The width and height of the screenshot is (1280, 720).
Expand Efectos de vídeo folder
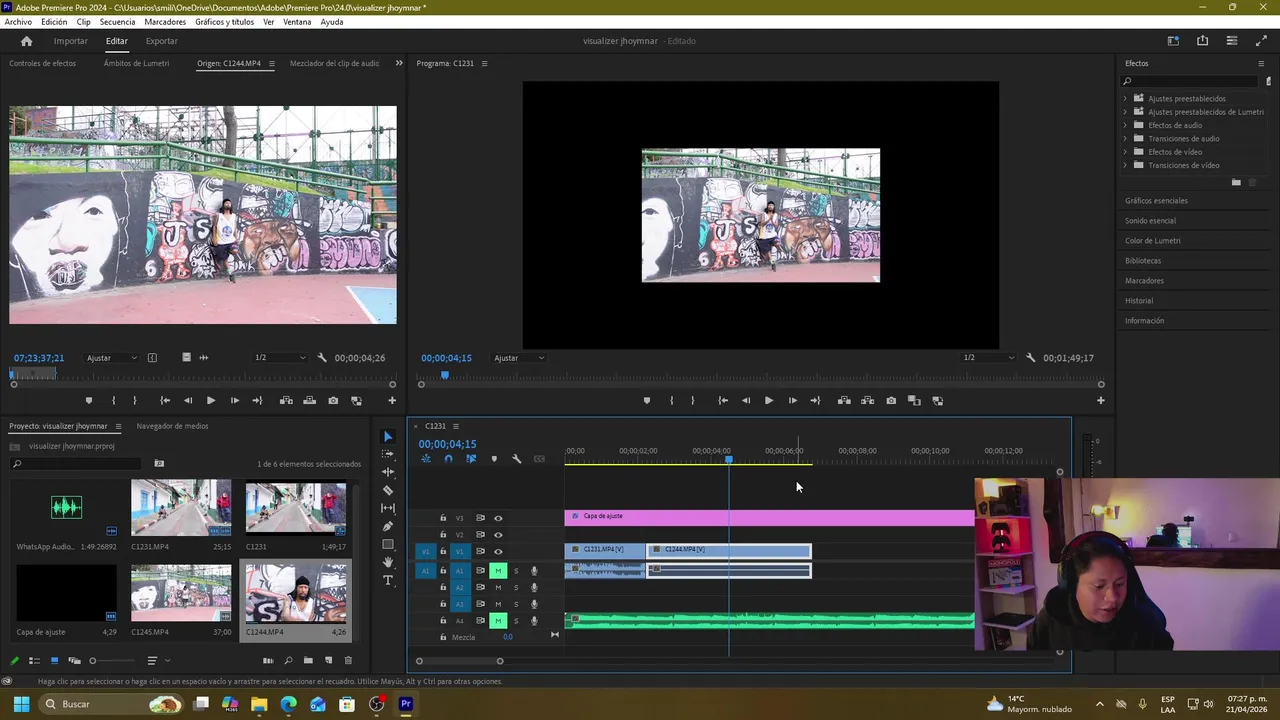[x=1125, y=152]
